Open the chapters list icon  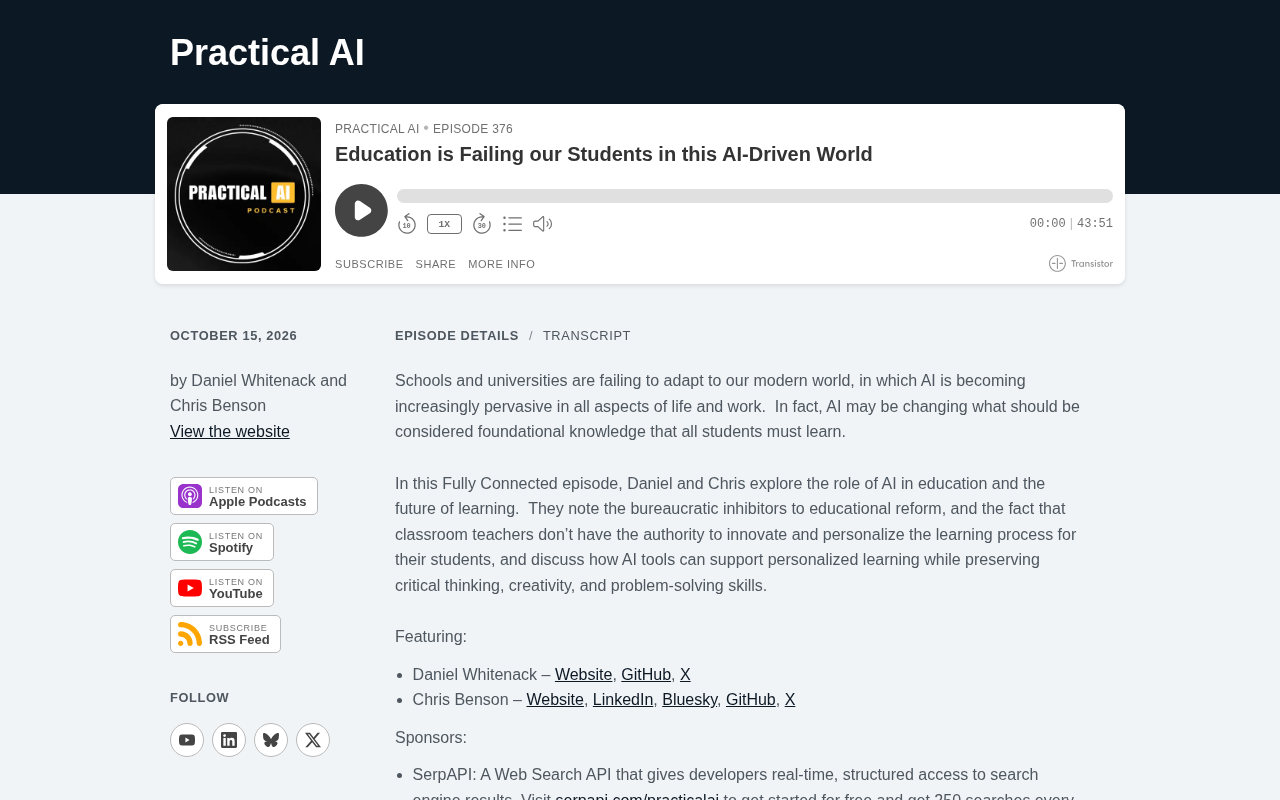click(512, 224)
